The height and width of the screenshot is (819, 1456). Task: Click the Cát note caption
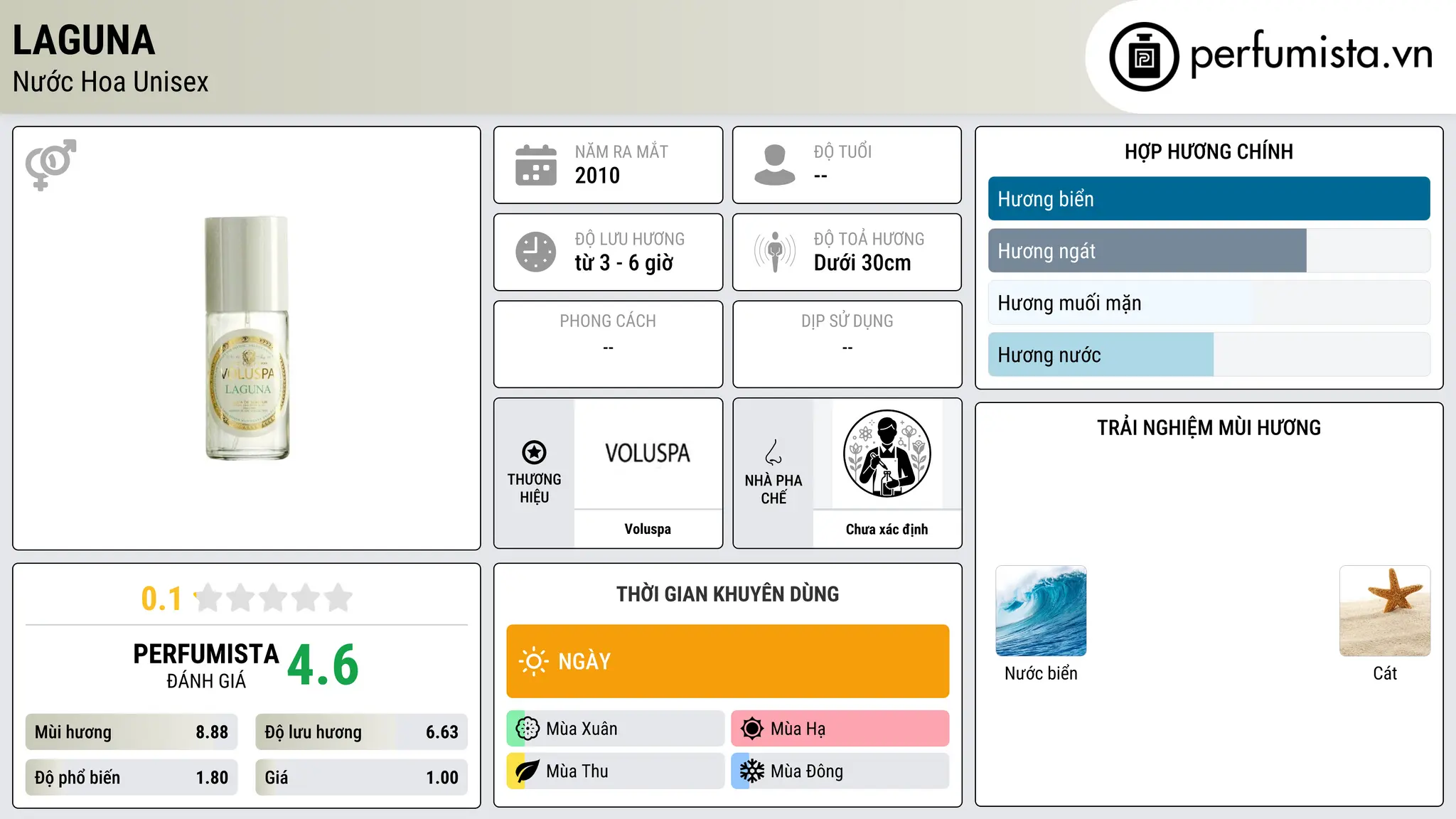pos(1385,673)
